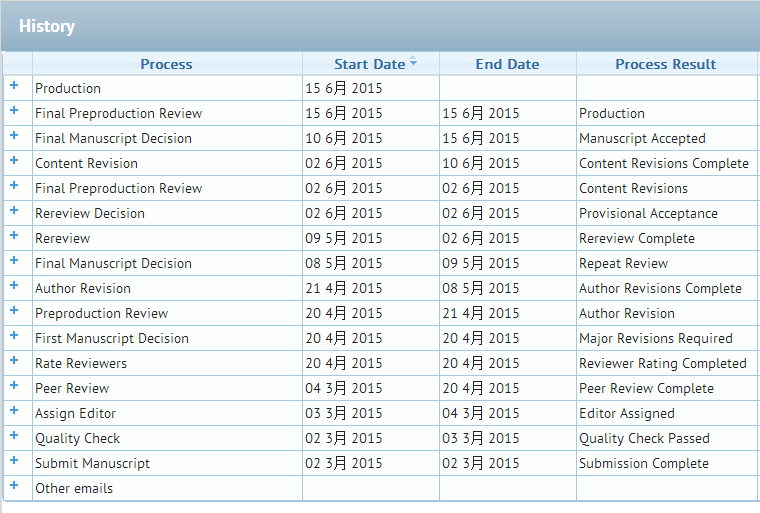Expand the Assign Editor row
Screen dimensions: 760x513
(x=14, y=411)
